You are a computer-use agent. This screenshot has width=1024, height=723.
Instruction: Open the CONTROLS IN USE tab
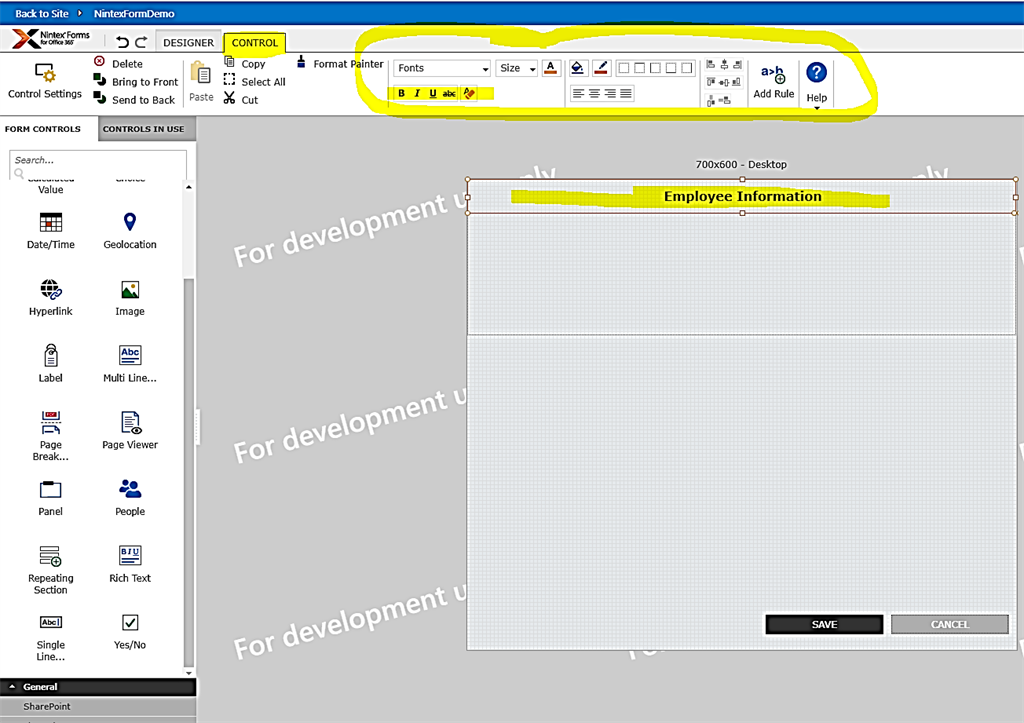click(x=146, y=129)
